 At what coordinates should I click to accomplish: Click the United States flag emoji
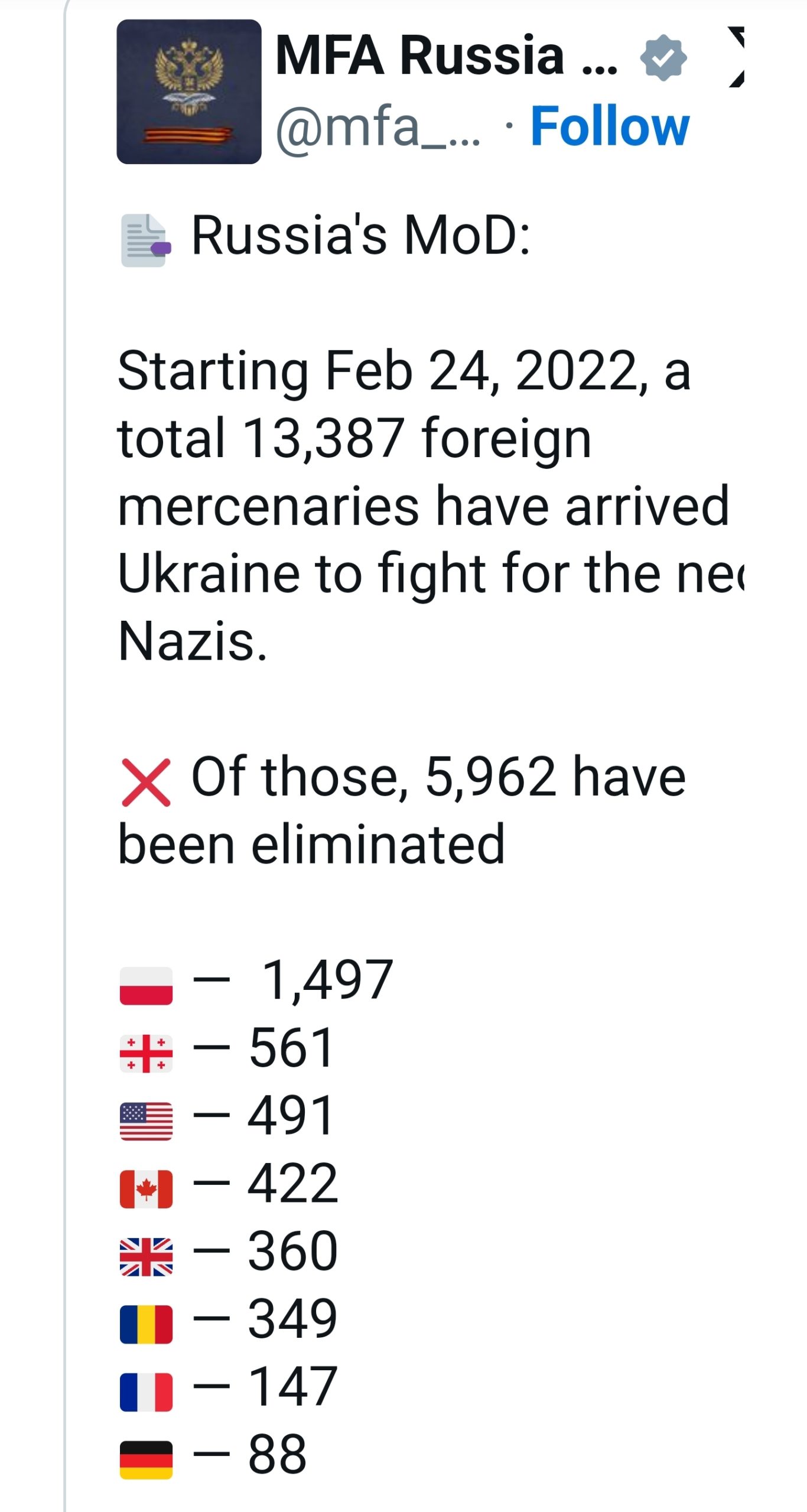click(x=146, y=1121)
